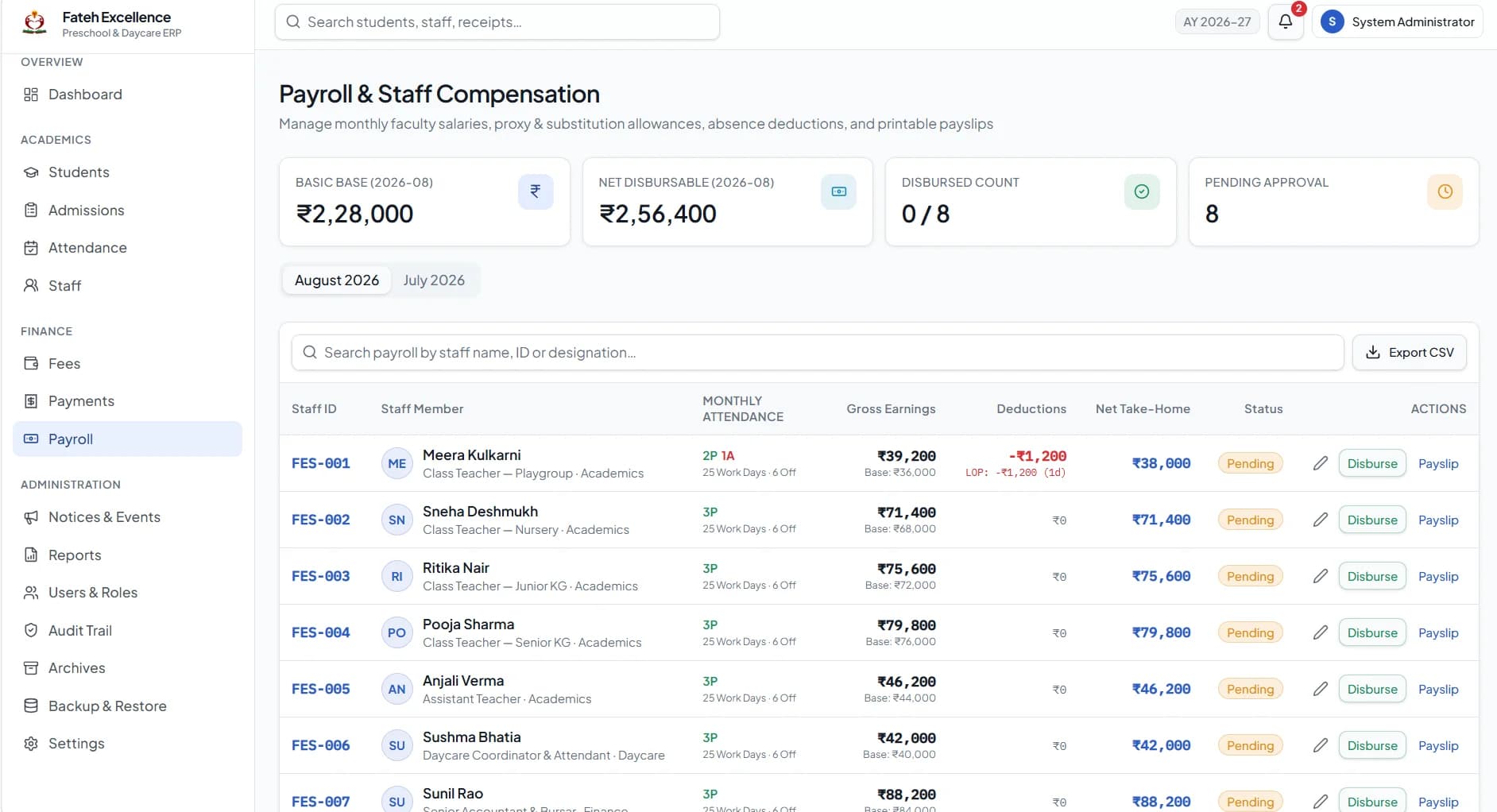Open Users & Roles page
The width and height of the screenshot is (1497, 812).
tap(127, 593)
